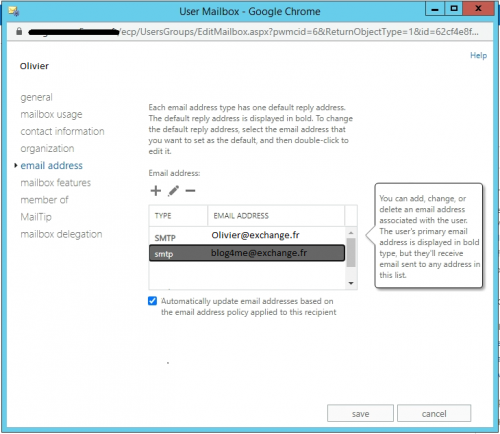Viewport: 500px width, 434px height.
Task: Remove the selected email address with the minus icon
Action: pyautogui.click(x=190, y=191)
